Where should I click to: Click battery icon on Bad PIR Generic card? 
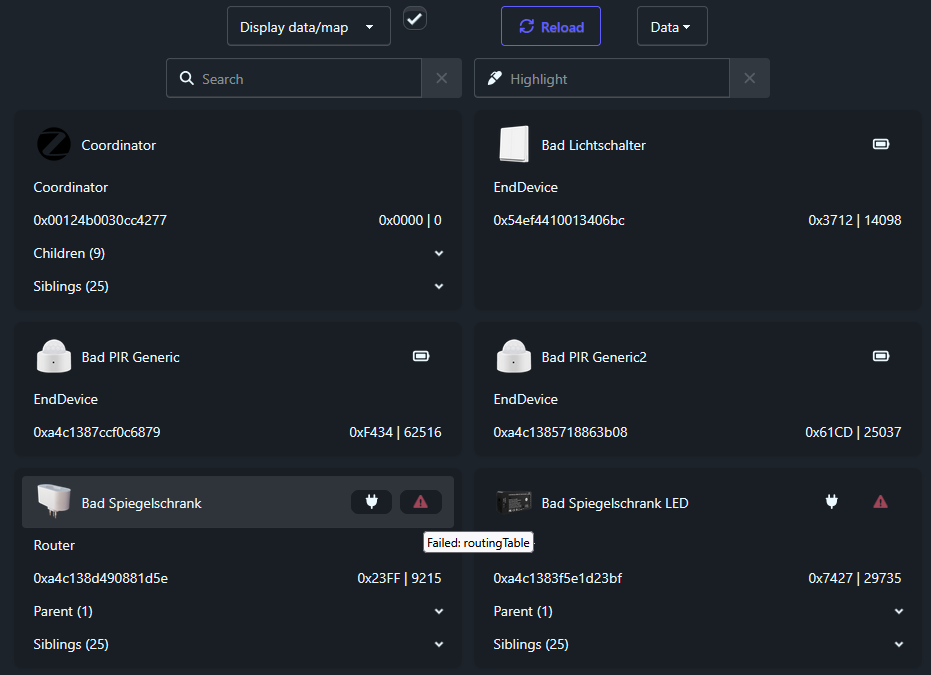click(x=421, y=356)
